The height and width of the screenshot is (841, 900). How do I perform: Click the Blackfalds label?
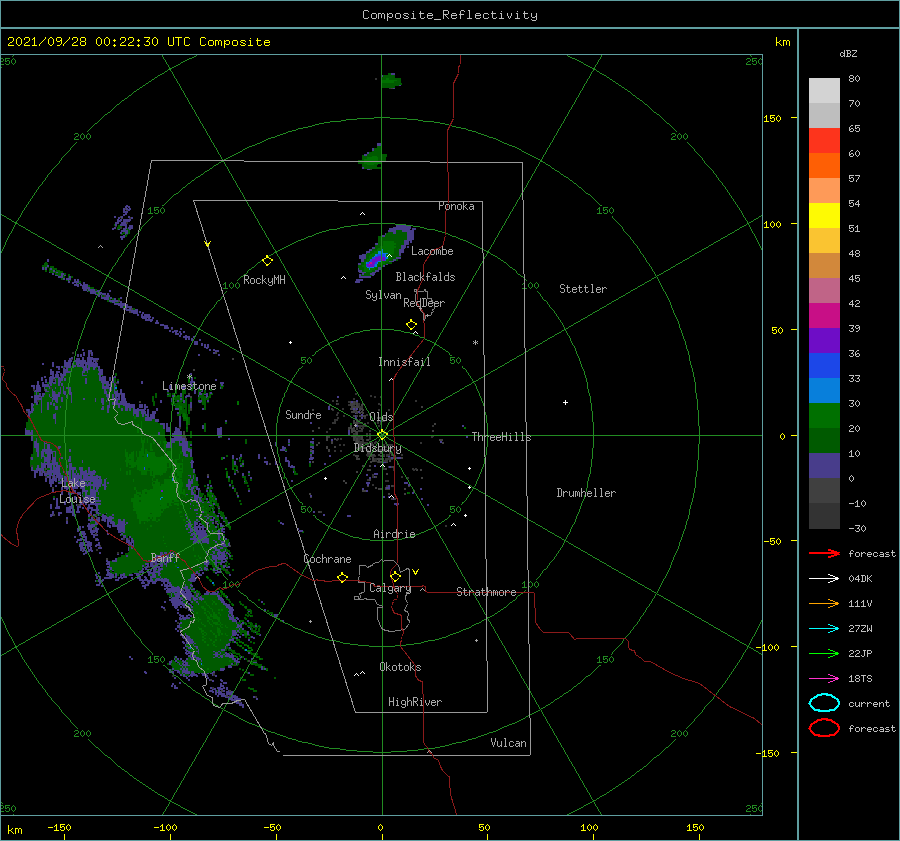coord(425,277)
